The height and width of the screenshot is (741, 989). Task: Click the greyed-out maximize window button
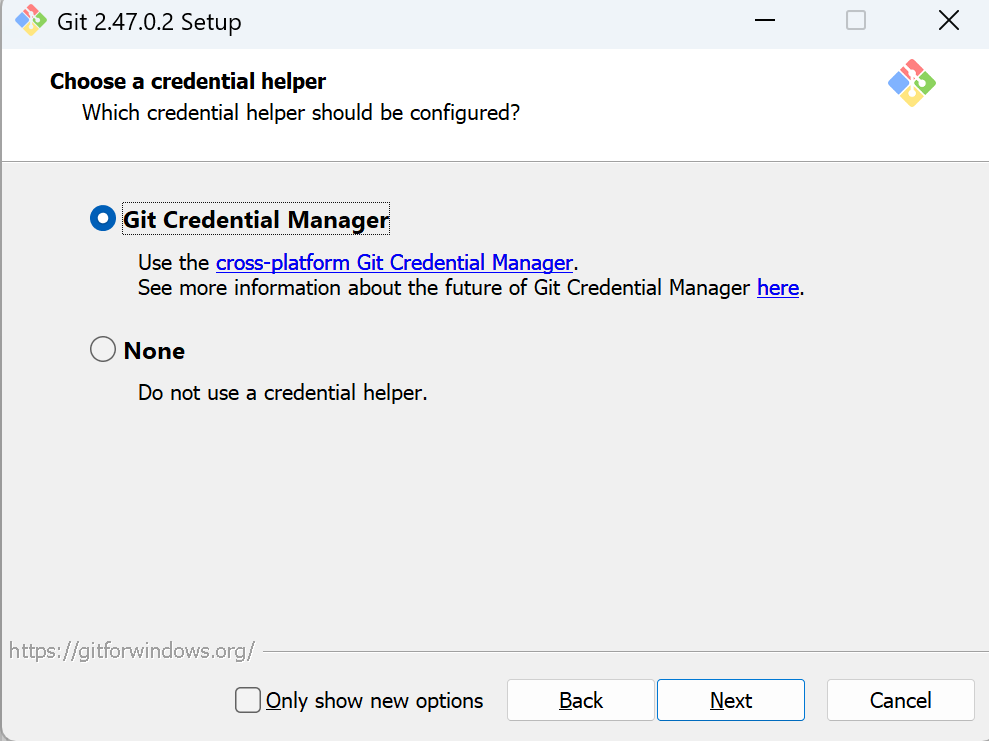coord(856,21)
